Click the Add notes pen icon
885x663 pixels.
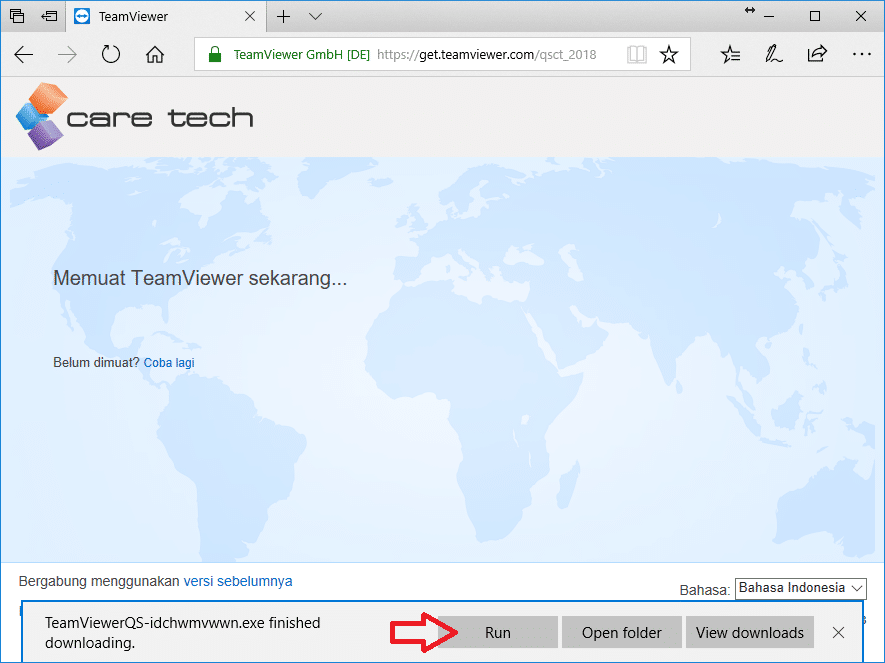point(773,55)
